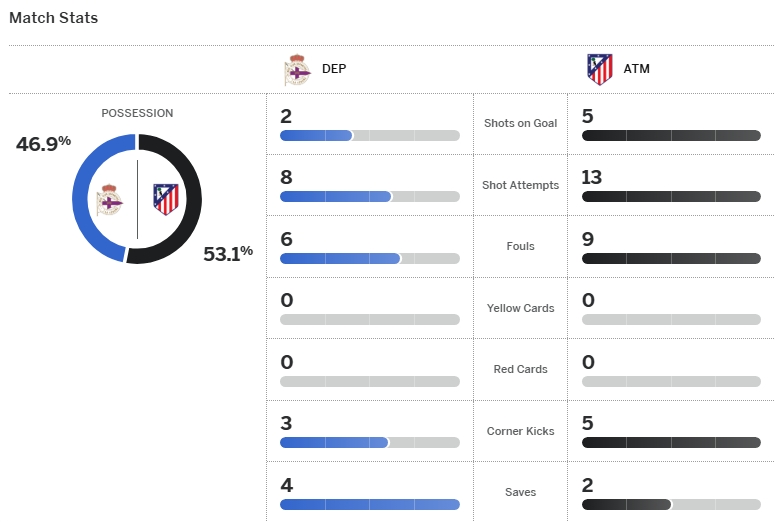The width and height of the screenshot is (782, 522).
Task: Click the 53.1% possession value
Action: pyautogui.click(x=228, y=254)
